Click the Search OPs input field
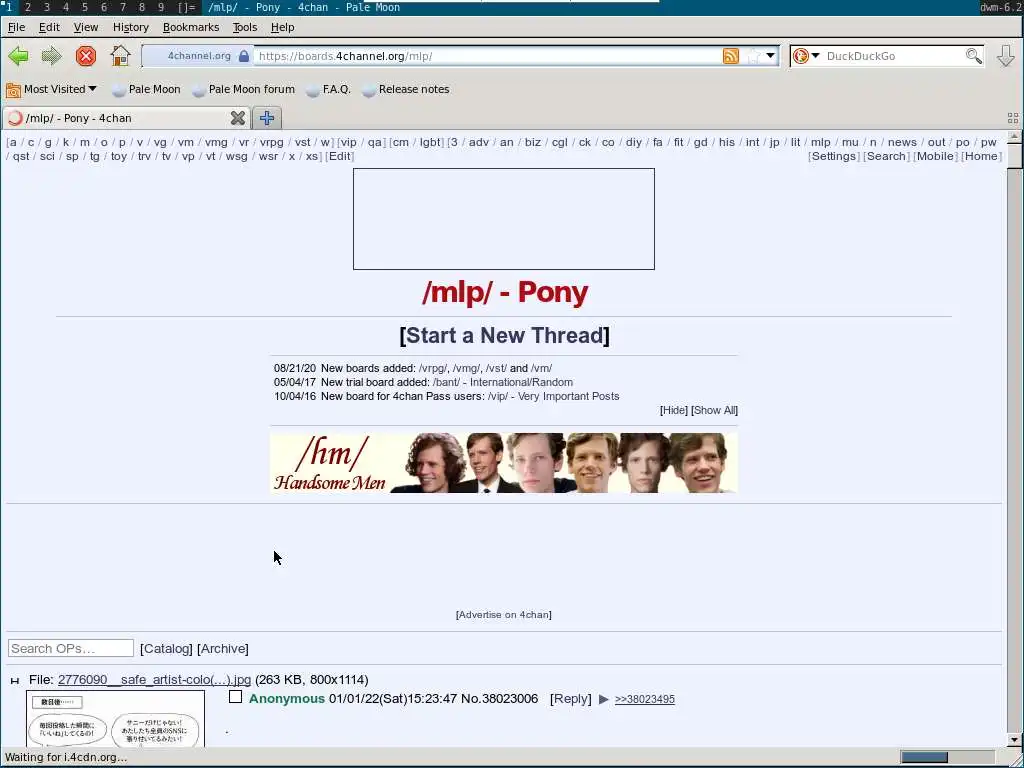 [x=71, y=648]
